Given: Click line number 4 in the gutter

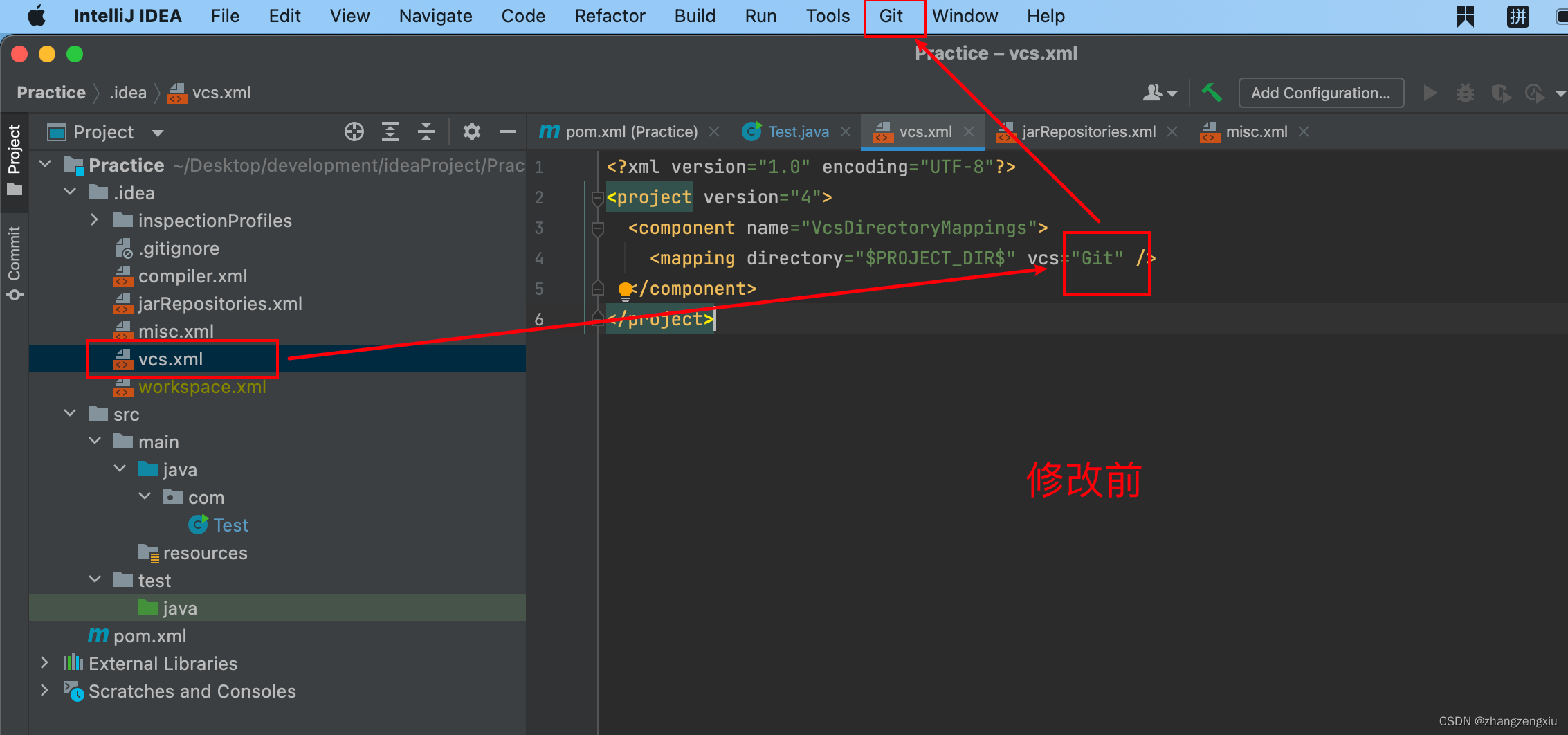Looking at the screenshot, I should (x=539, y=258).
